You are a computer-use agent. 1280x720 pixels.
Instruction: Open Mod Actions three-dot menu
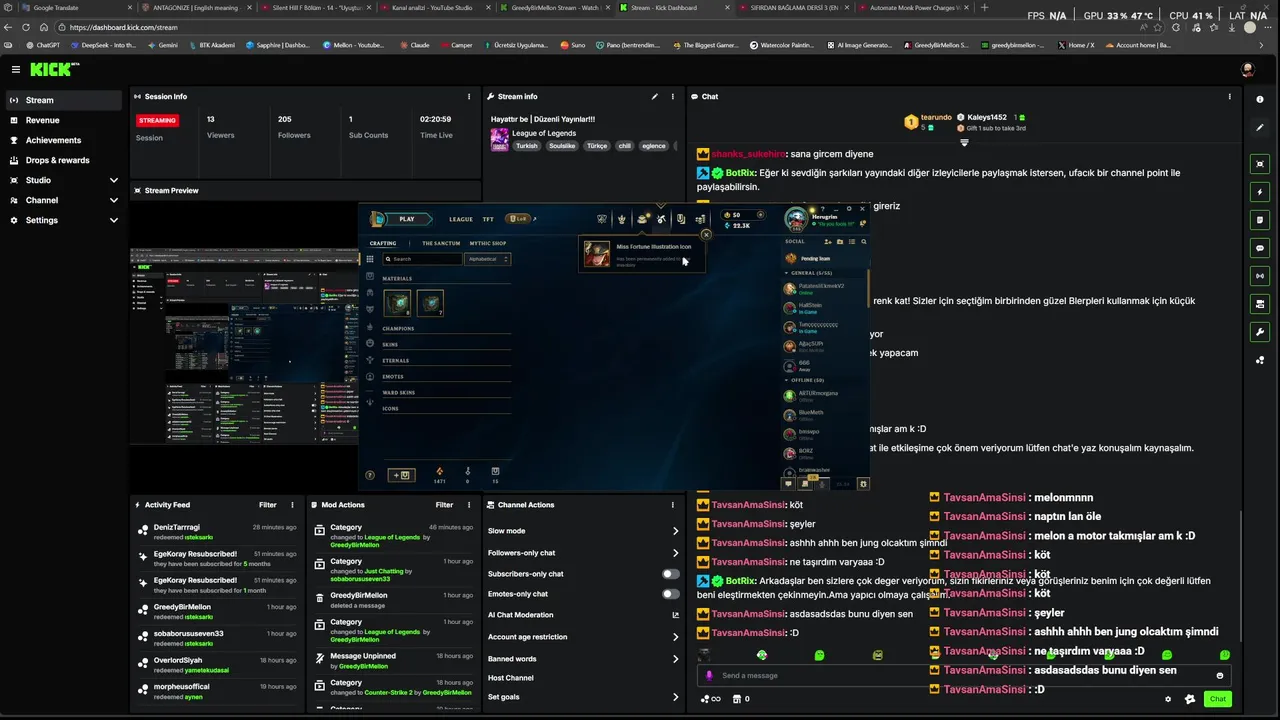pos(469,505)
